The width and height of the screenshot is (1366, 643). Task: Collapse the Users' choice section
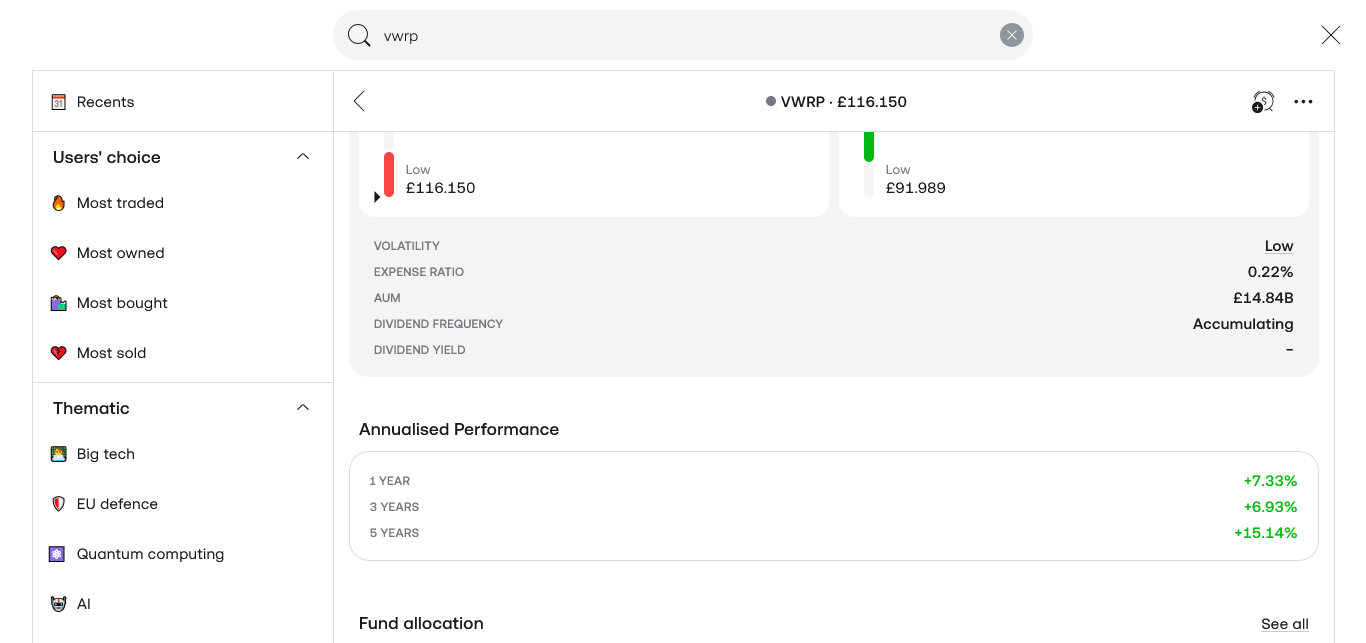coord(303,157)
